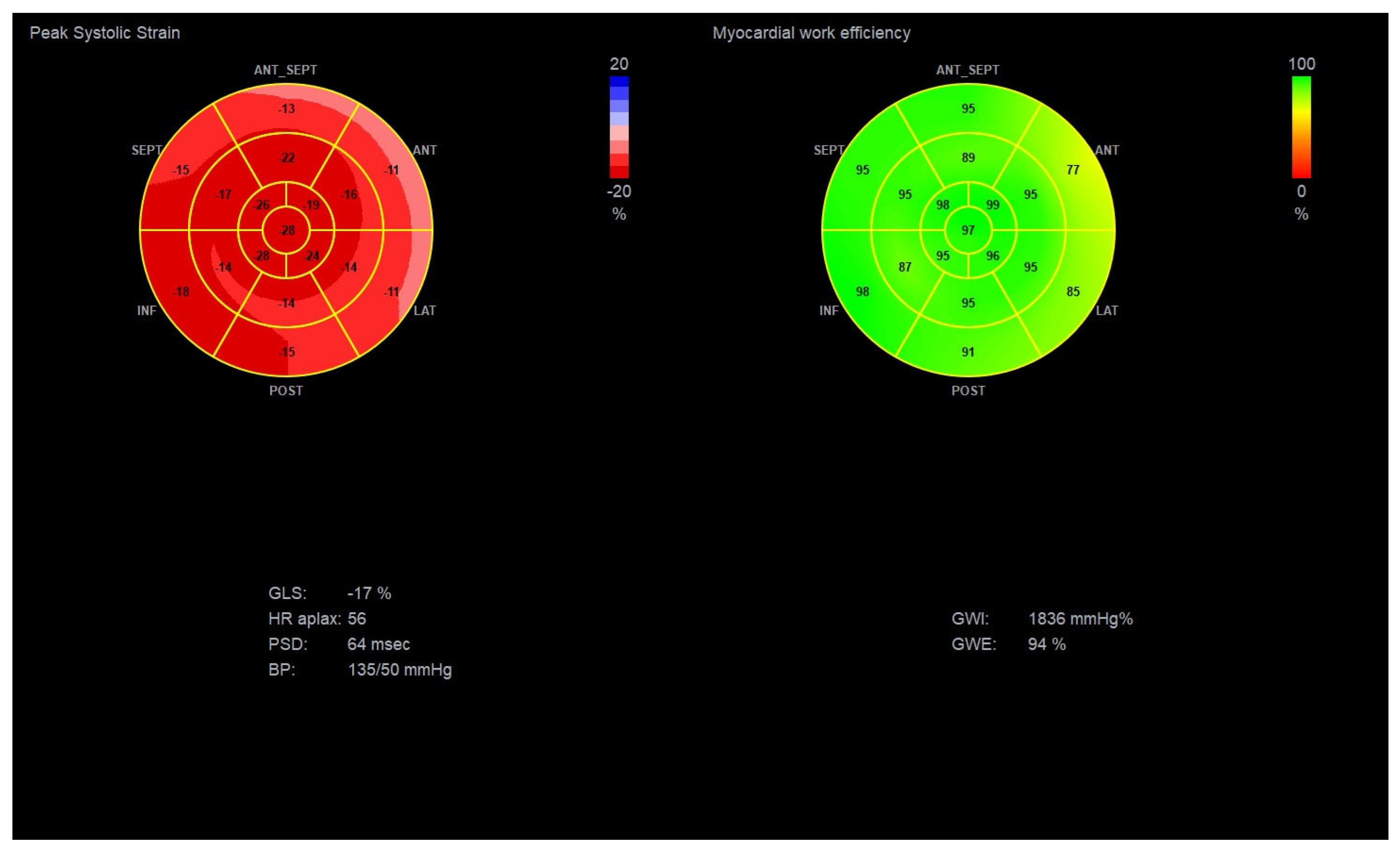Click the POST label below efficiency plot

(968, 391)
